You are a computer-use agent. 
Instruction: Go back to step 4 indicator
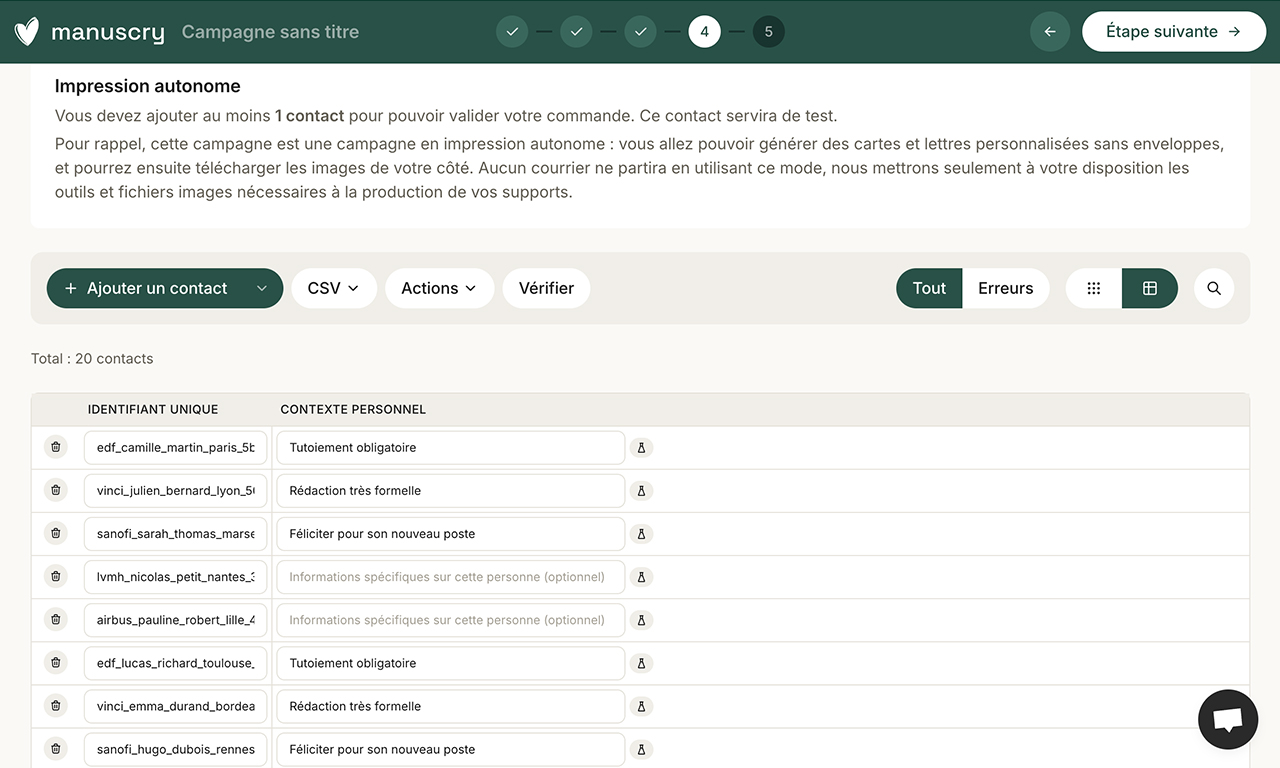(x=704, y=31)
